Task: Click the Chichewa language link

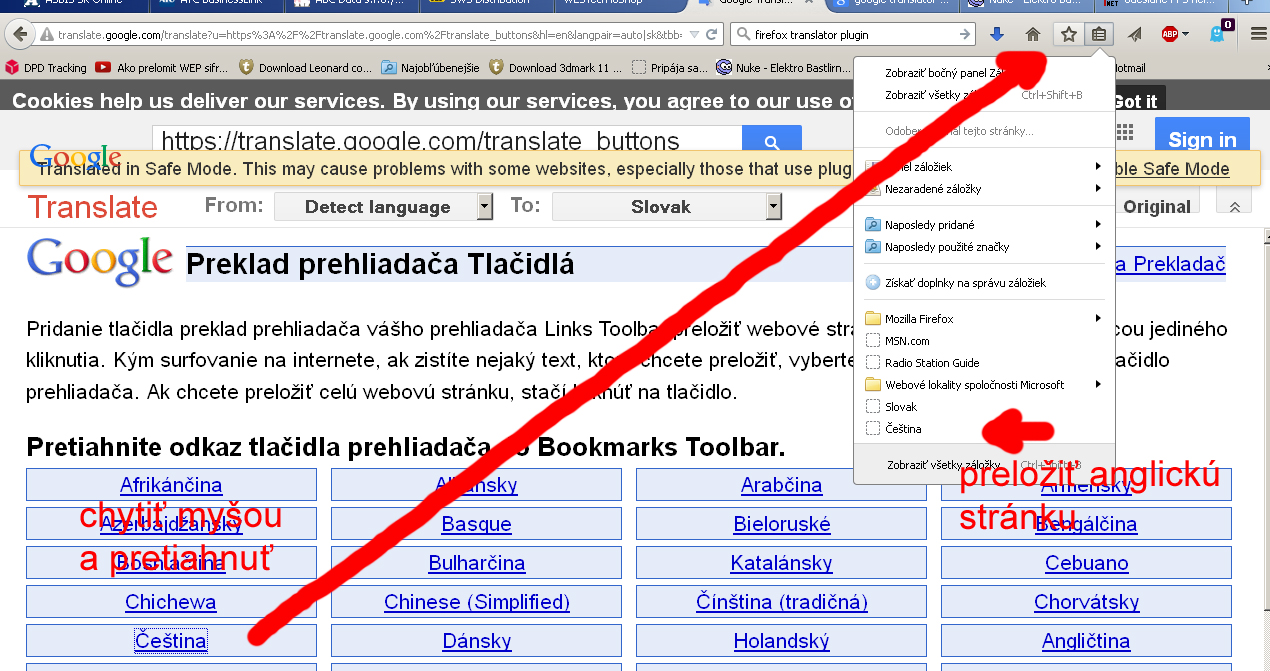Action: coord(171,602)
